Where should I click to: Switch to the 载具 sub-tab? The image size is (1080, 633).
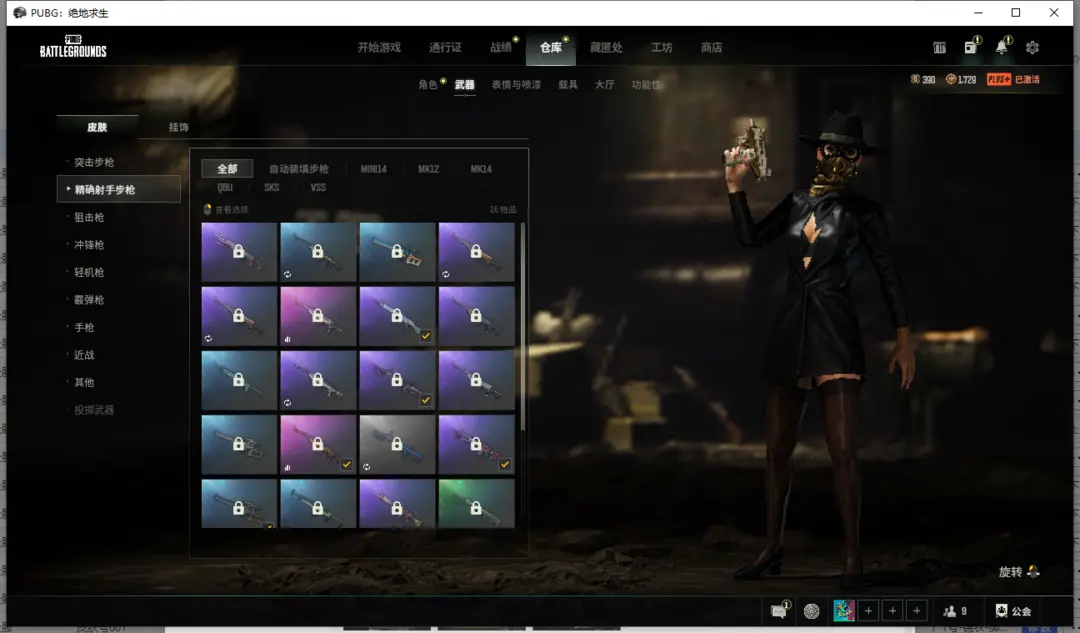[x=568, y=85]
